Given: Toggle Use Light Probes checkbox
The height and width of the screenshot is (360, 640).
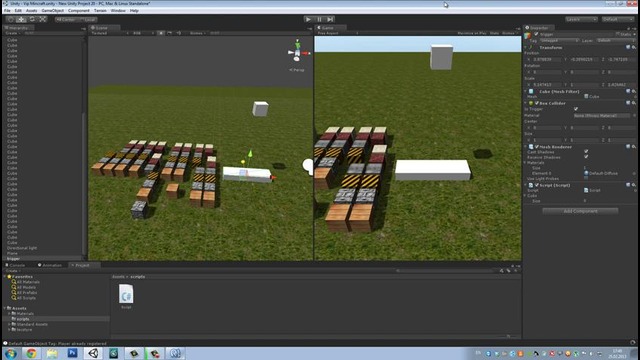Looking at the screenshot, I should click(x=586, y=178).
